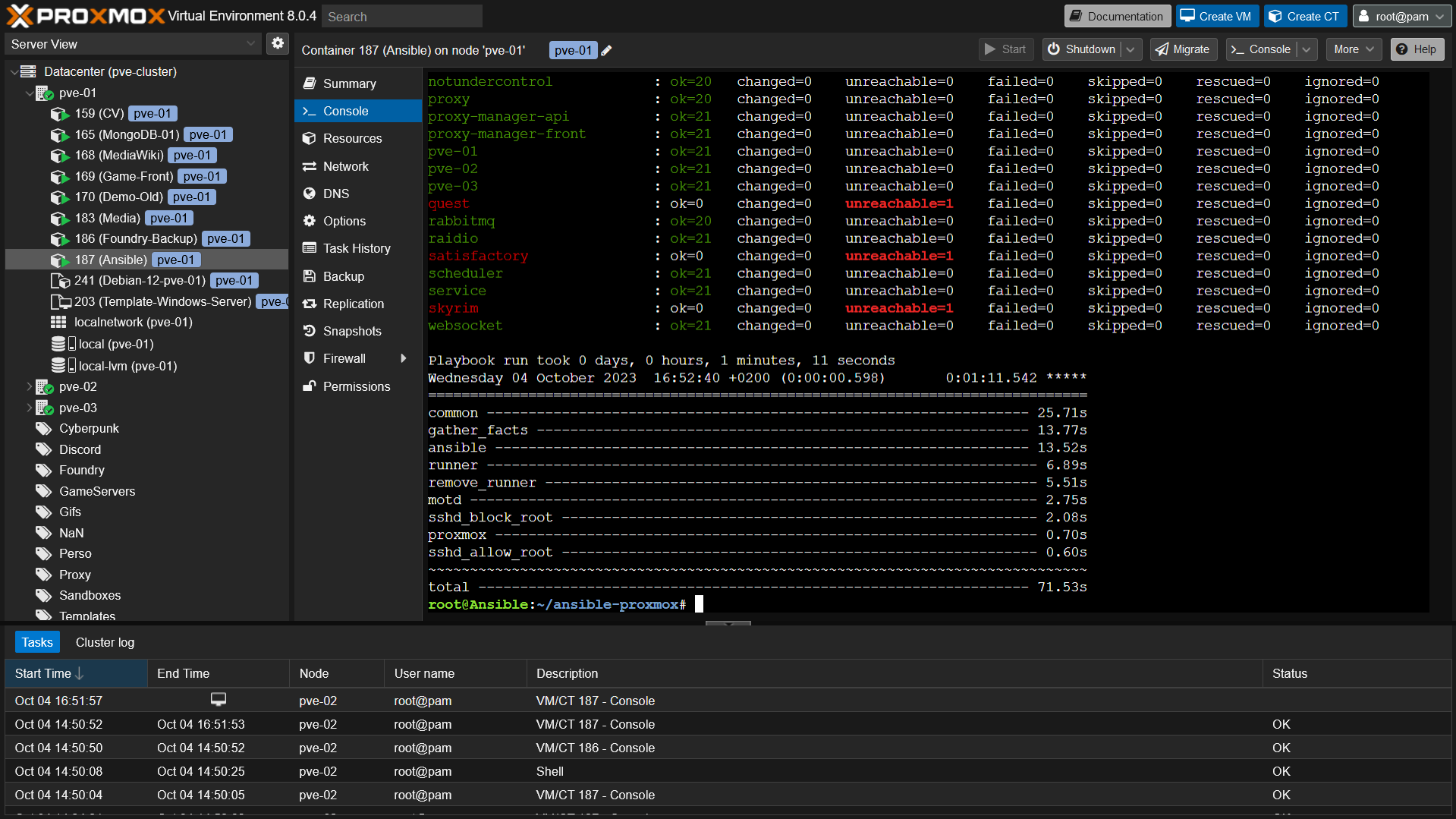The width and height of the screenshot is (1456, 819).
Task: Select the Proxy tag
Action: point(74,575)
